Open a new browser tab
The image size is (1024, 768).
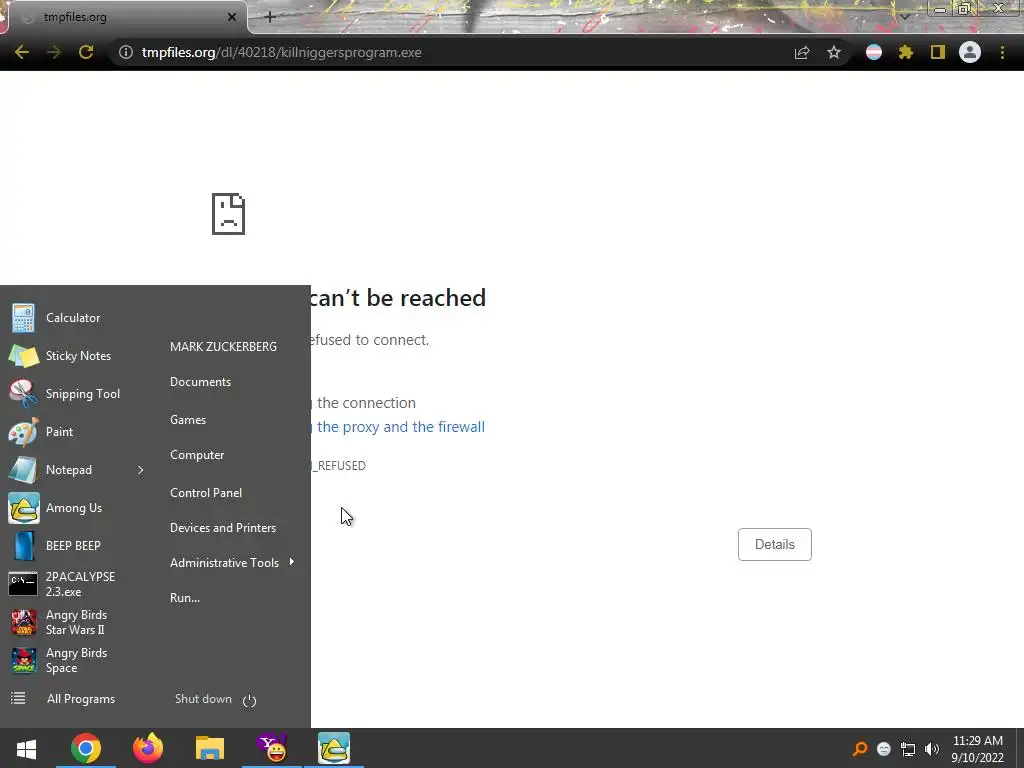tap(270, 17)
